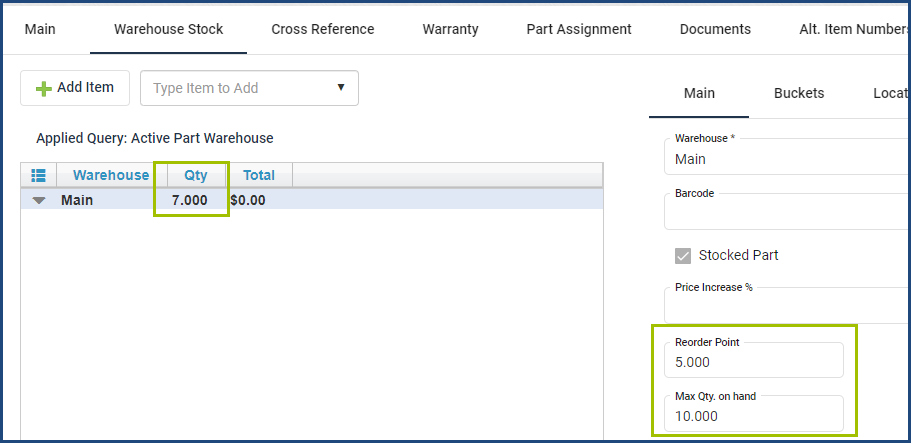Click the Add Item button
Viewport: 911px width, 443px height.
click(x=75, y=88)
